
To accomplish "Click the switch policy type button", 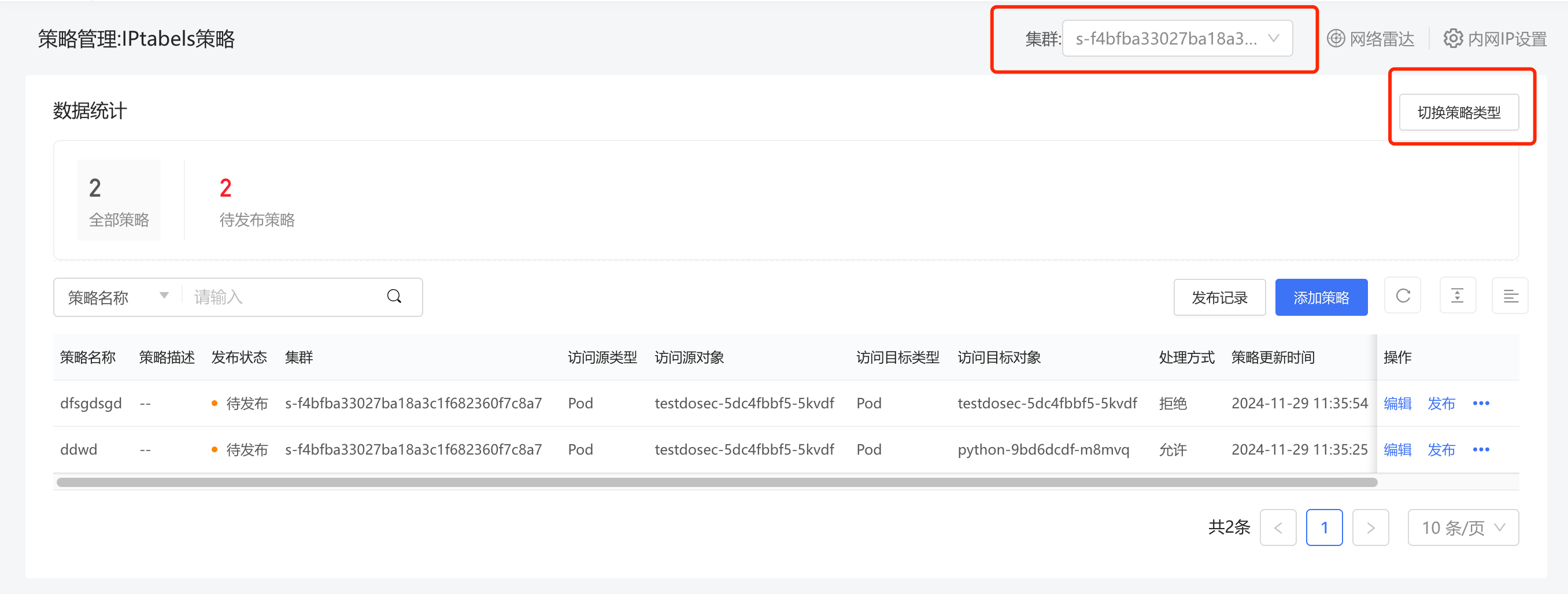I will tap(1458, 112).
